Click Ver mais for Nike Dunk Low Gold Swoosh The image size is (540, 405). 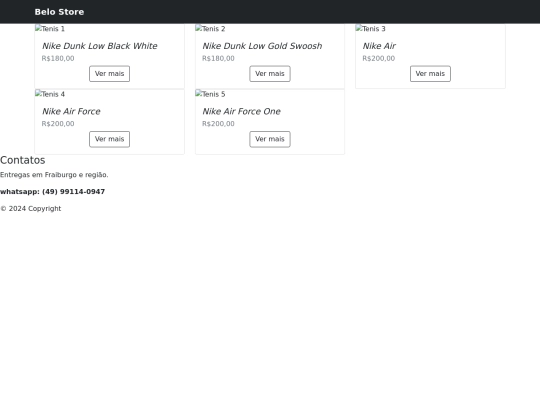tap(270, 74)
